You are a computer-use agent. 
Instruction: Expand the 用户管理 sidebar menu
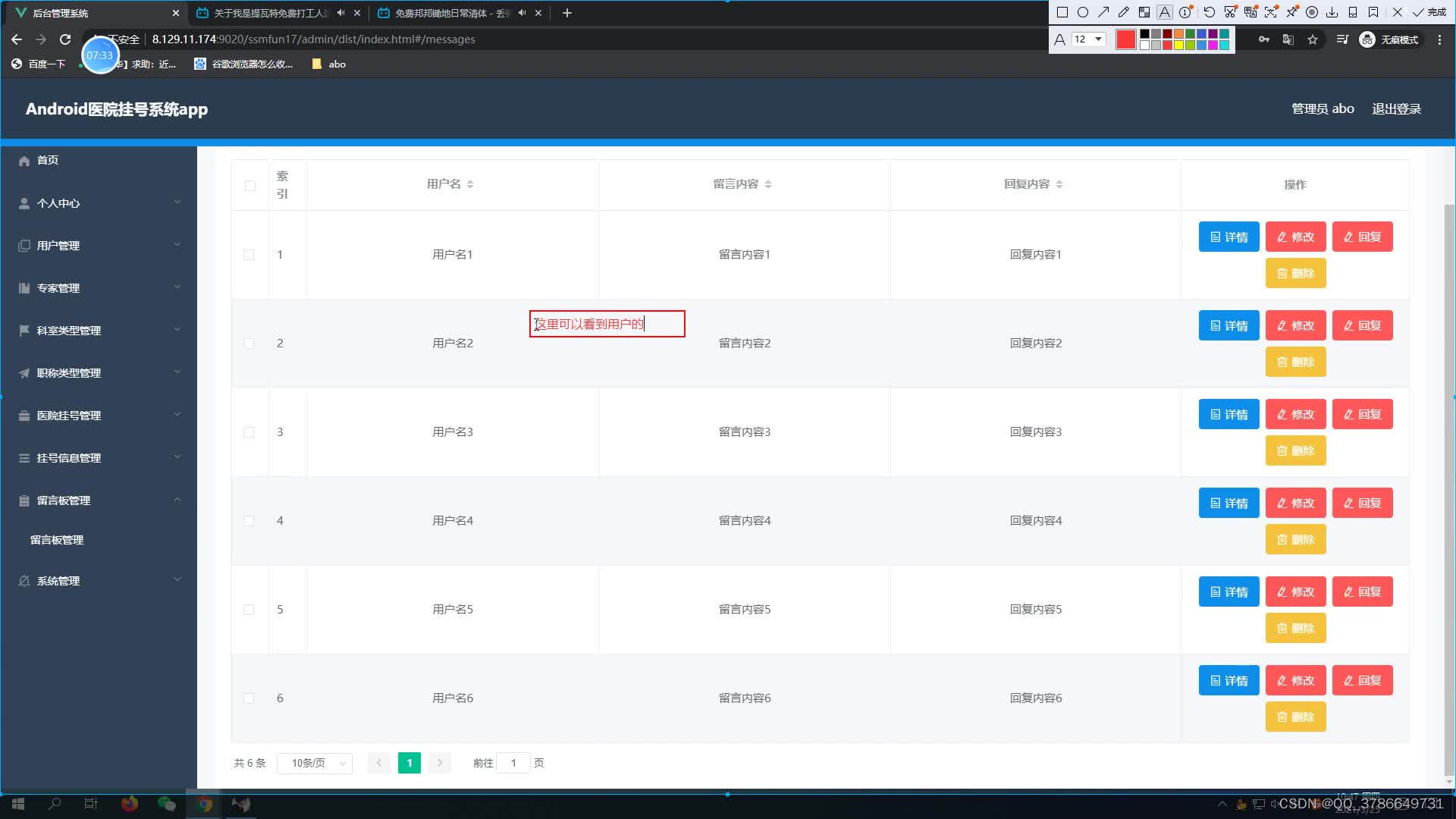(99, 246)
